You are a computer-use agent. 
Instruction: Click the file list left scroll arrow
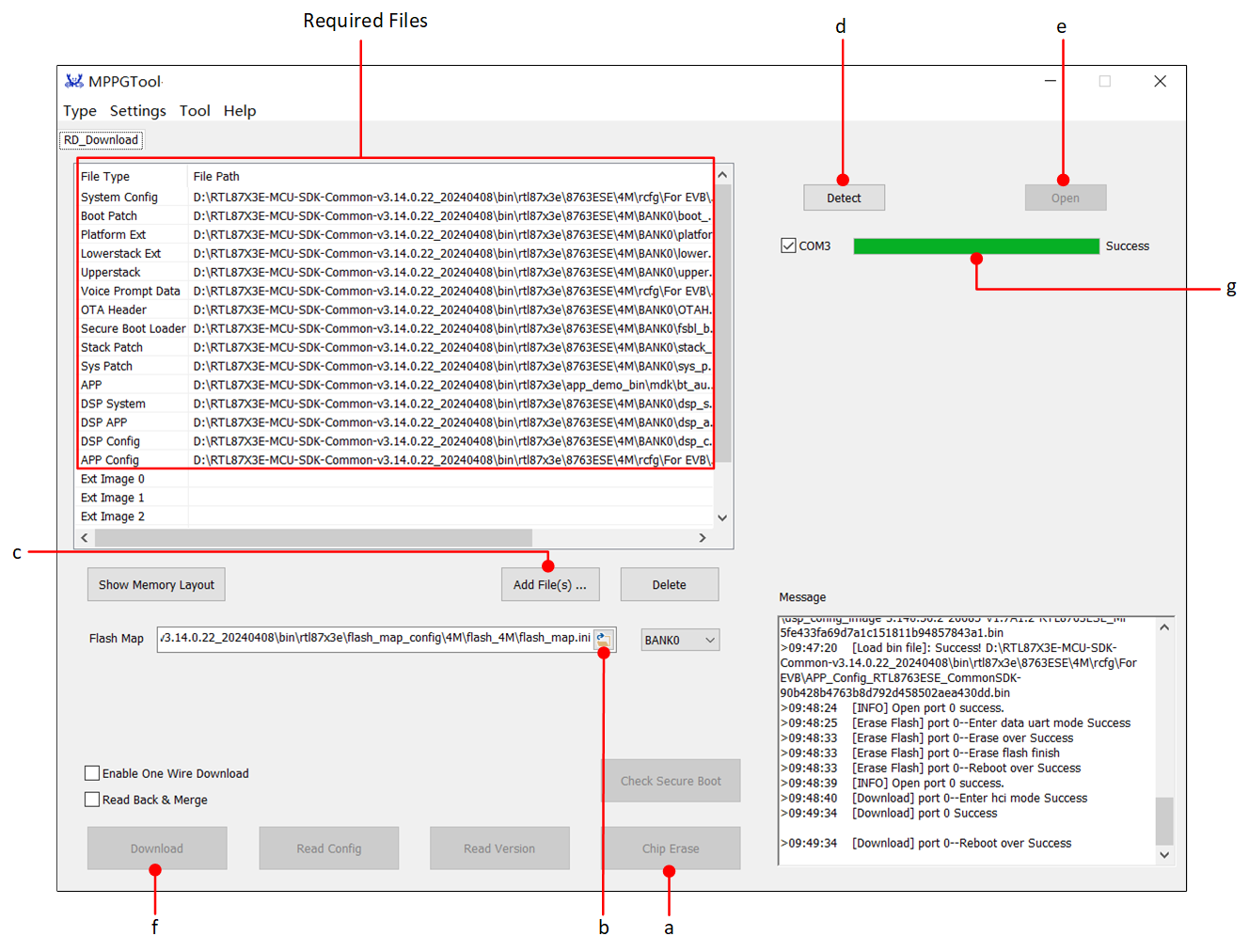coord(85,538)
